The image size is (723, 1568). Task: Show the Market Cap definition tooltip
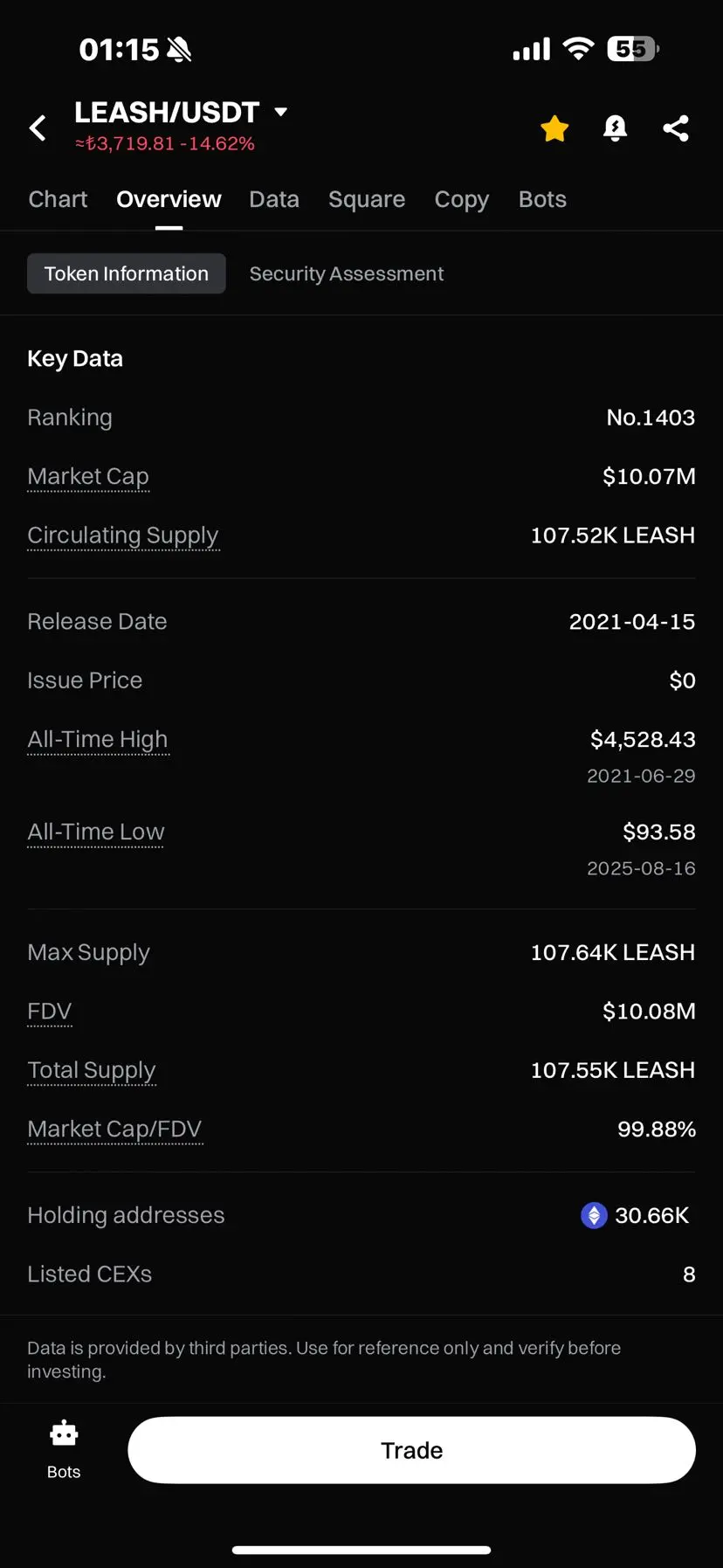88,477
